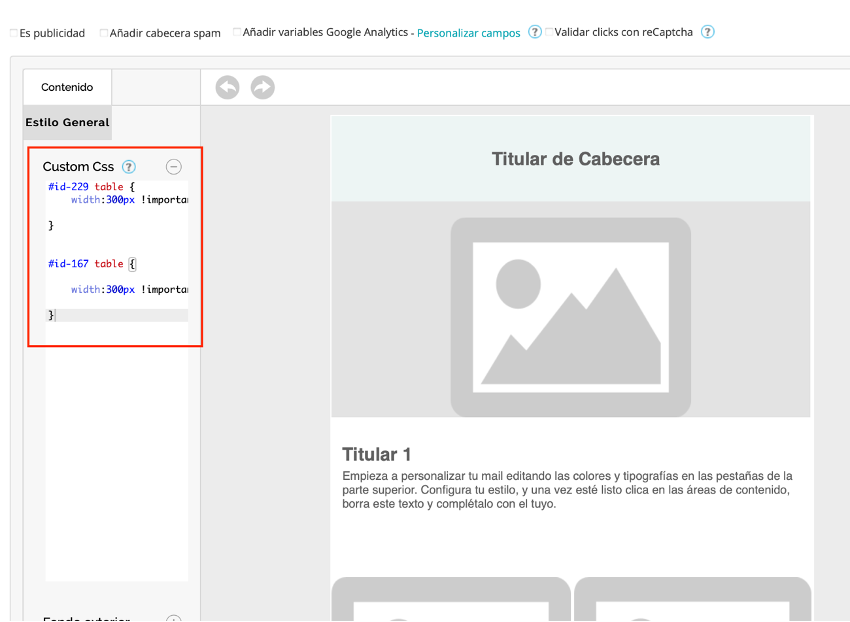Expand the Fondo exterior section
The width and height of the screenshot is (850, 622).
point(174,619)
